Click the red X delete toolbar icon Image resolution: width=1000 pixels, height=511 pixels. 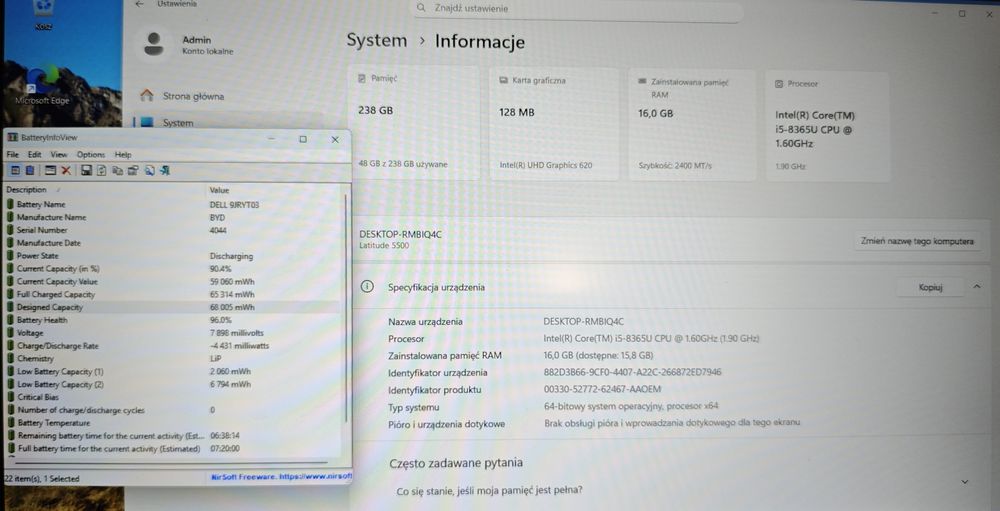(x=66, y=170)
